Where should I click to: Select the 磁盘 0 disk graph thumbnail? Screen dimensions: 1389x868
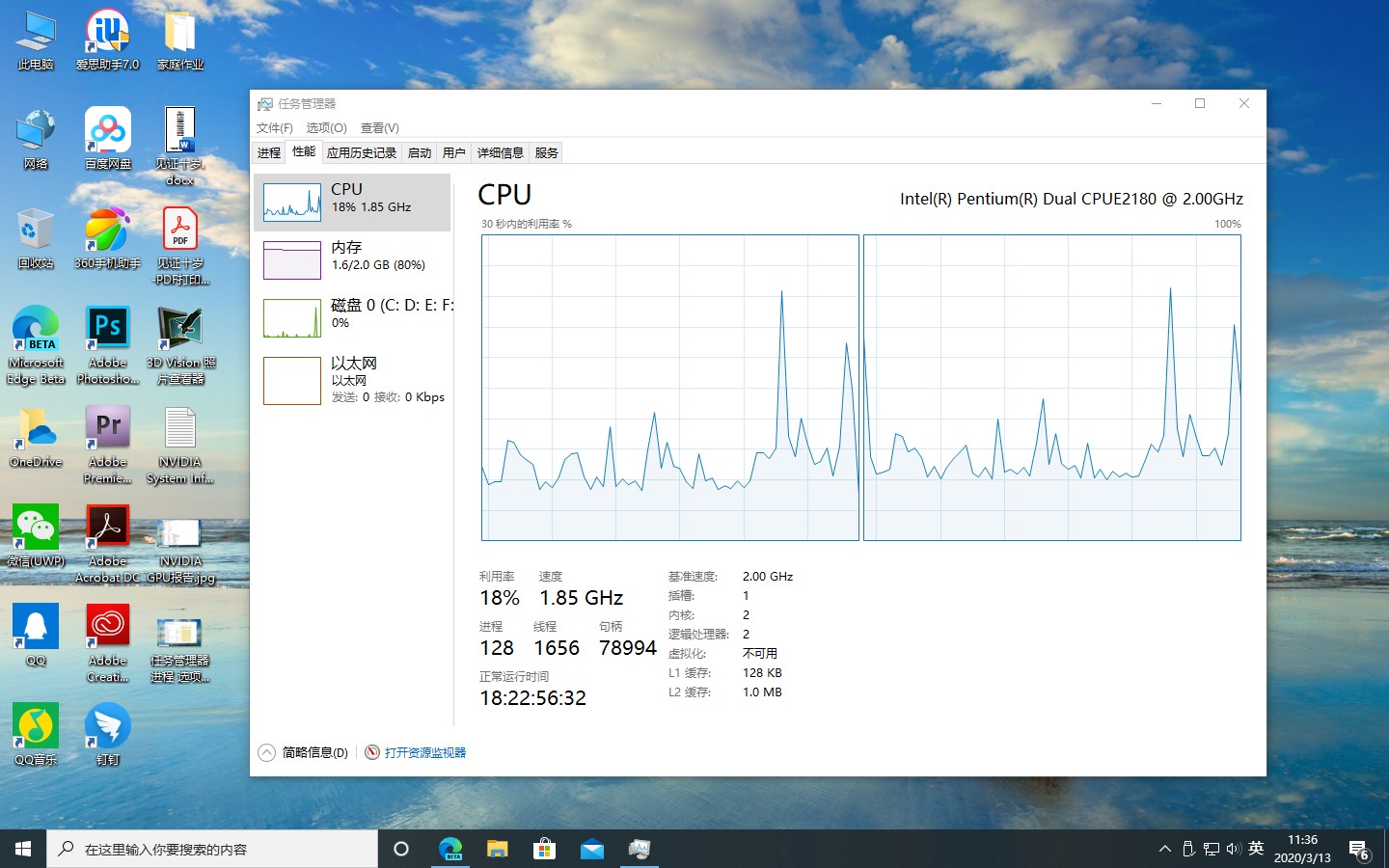point(292,318)
